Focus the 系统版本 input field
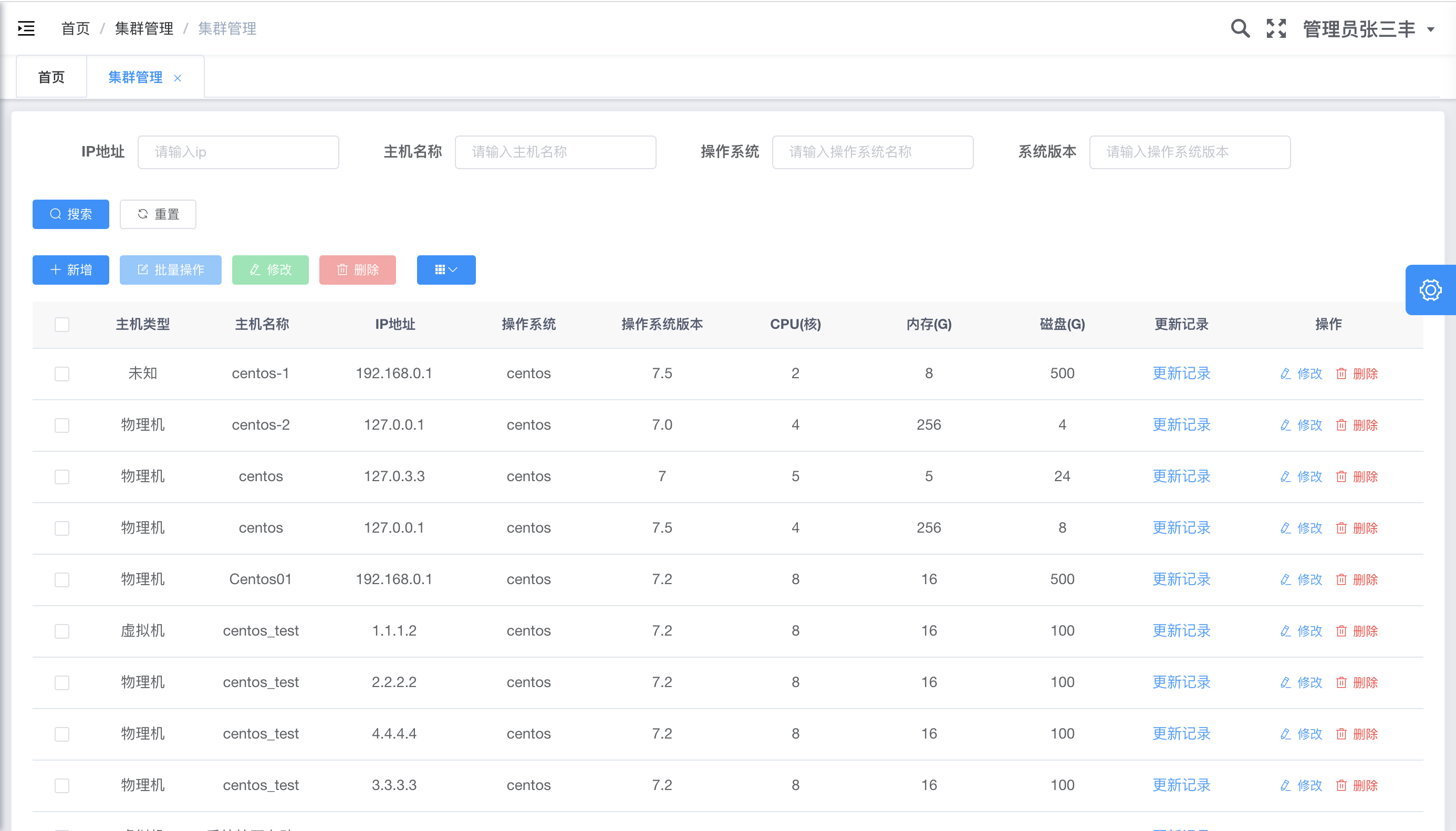The height and width of the screenshot is (831, 1456). tap(1190, 152)
